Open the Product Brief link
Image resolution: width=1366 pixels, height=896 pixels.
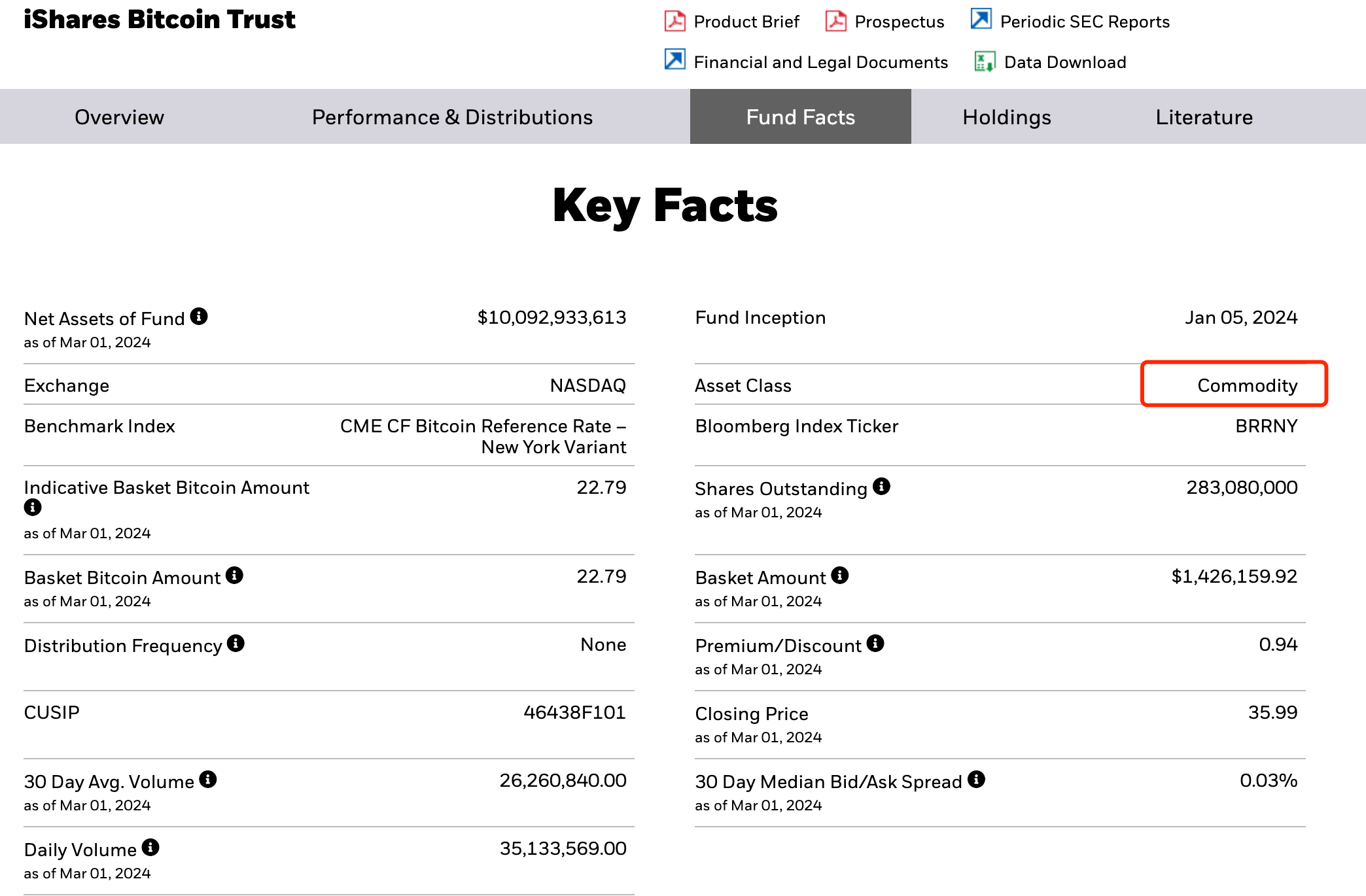[x=746, y=22]
